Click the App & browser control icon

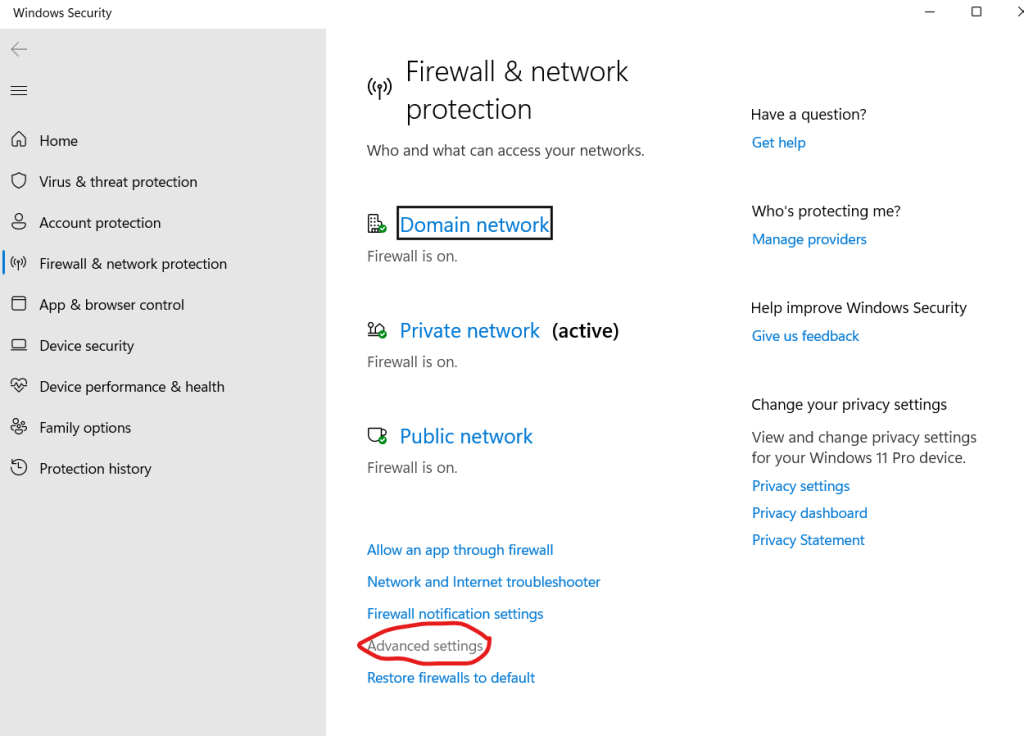pos(18,304)
